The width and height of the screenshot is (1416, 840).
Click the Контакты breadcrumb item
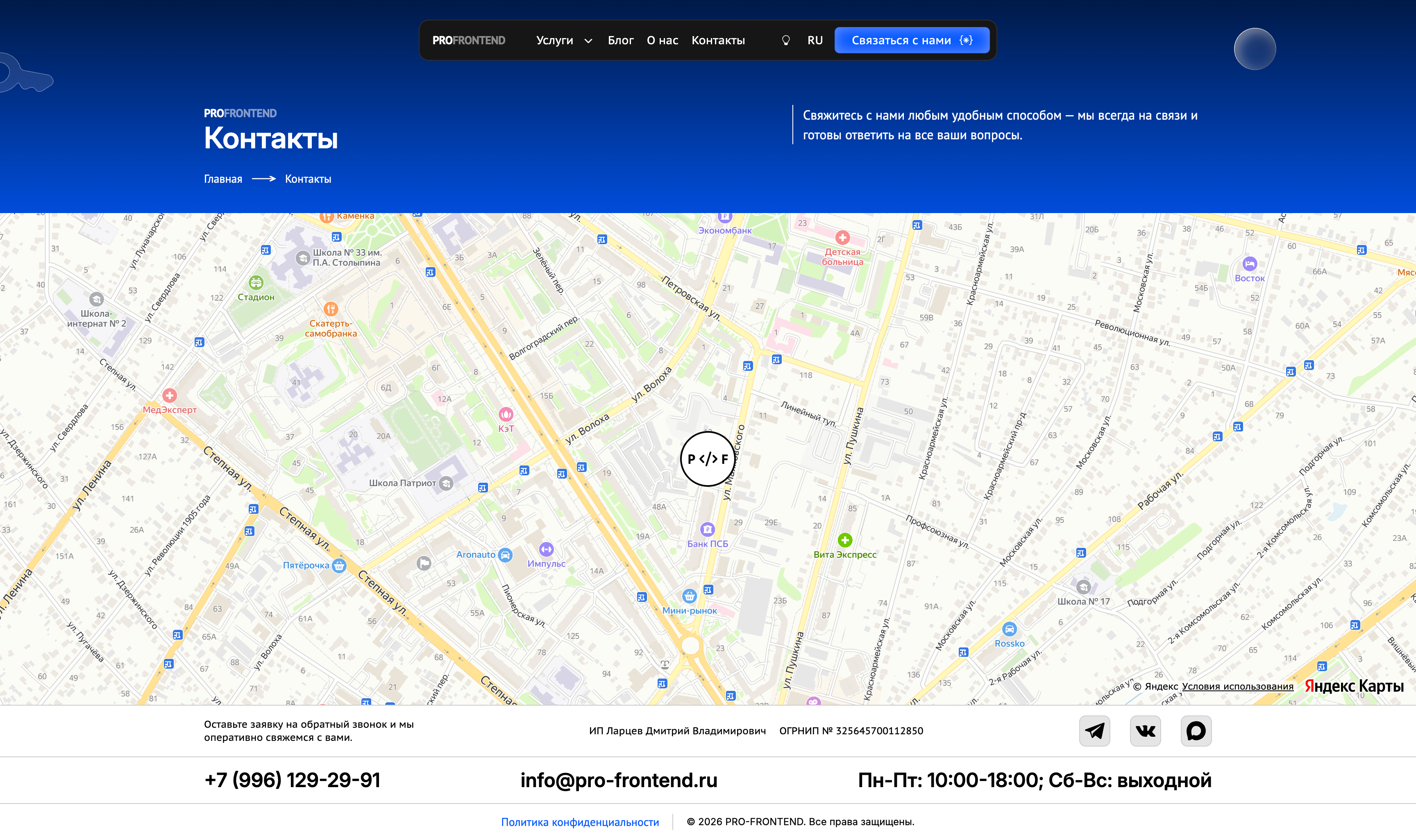coord(308,179)
